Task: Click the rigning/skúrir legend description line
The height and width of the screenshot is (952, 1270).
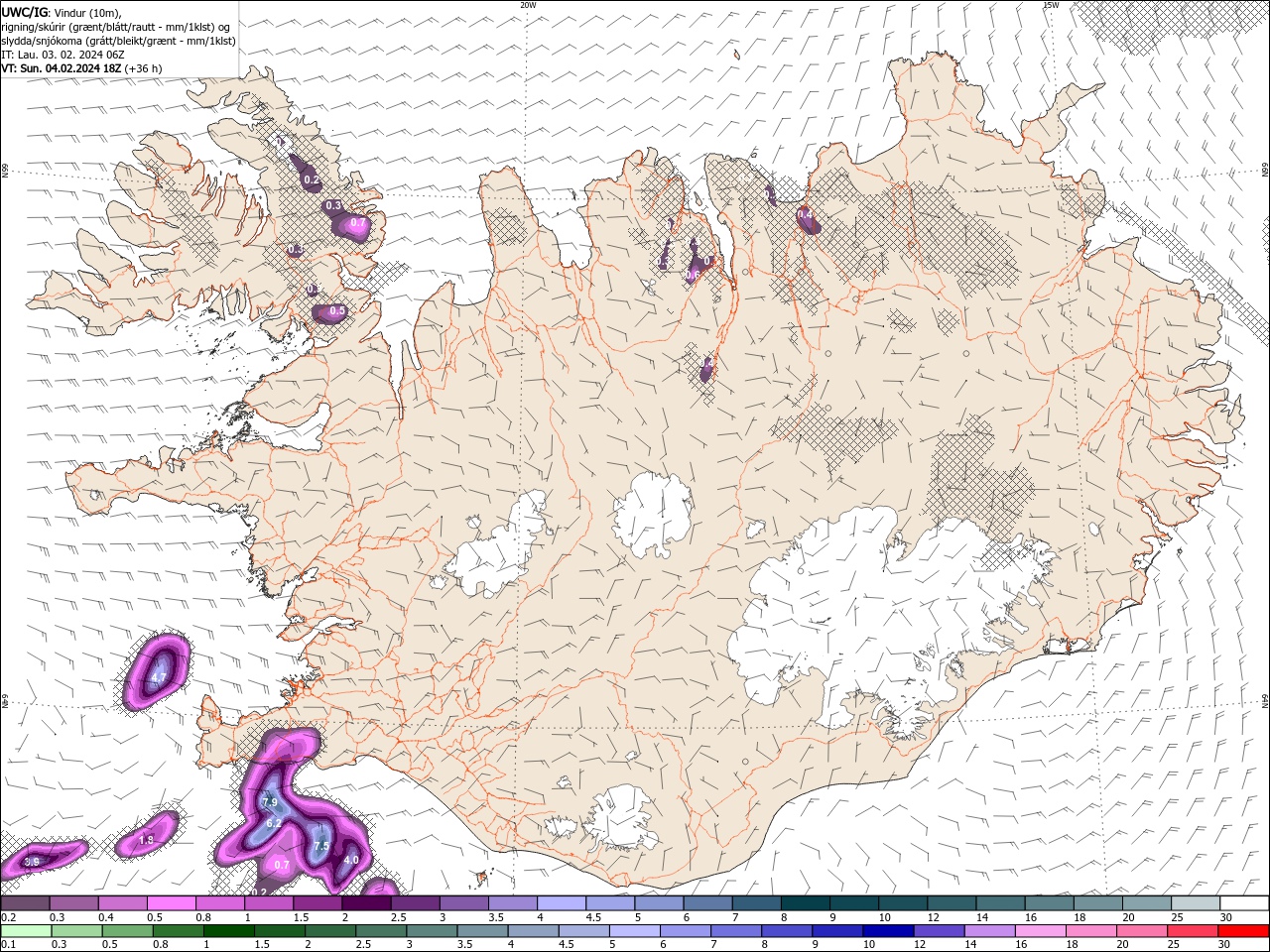Action: coord(116,27)
